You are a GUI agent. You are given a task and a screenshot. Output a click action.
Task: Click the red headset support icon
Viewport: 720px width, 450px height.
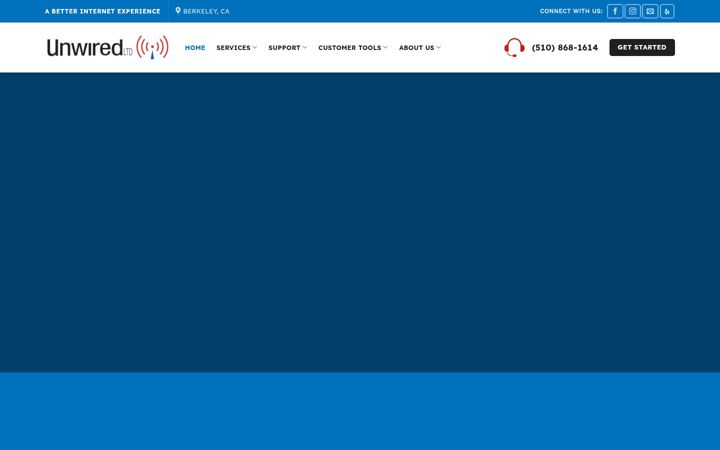514,47
